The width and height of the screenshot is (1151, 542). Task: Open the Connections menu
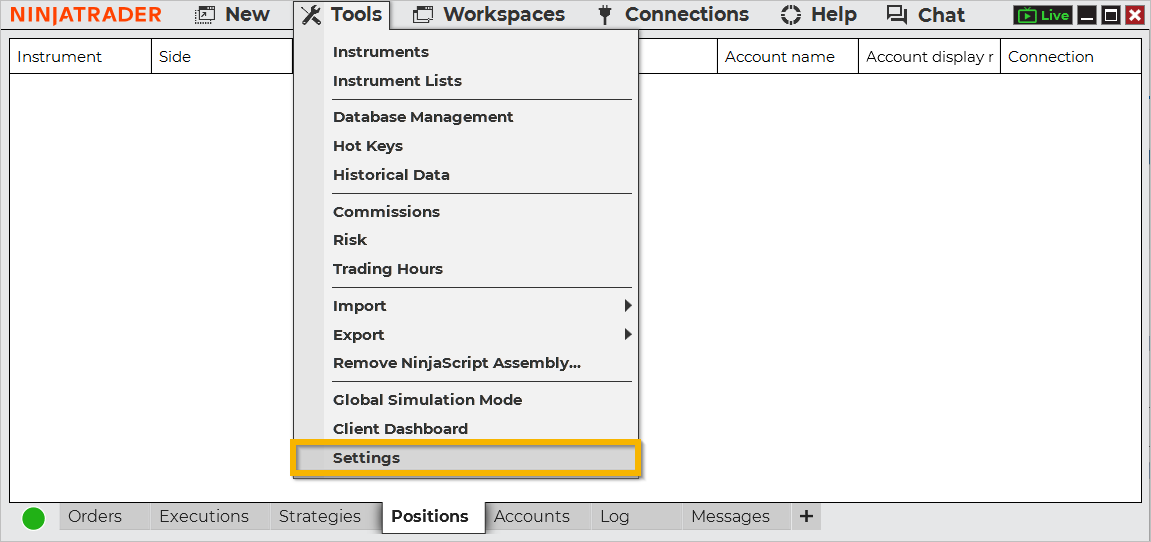(x=674, y=15)
